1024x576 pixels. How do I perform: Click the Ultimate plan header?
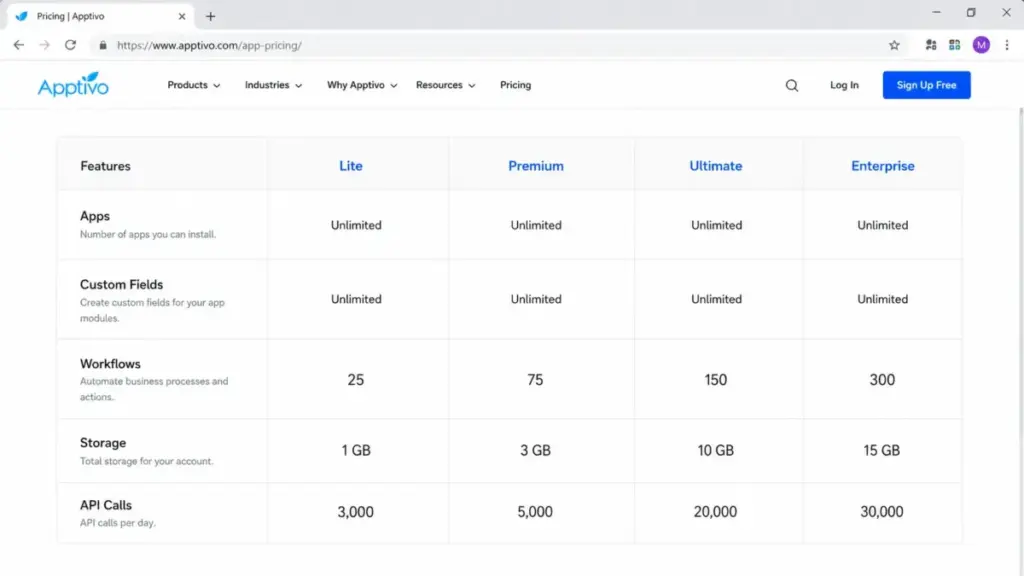716,166
